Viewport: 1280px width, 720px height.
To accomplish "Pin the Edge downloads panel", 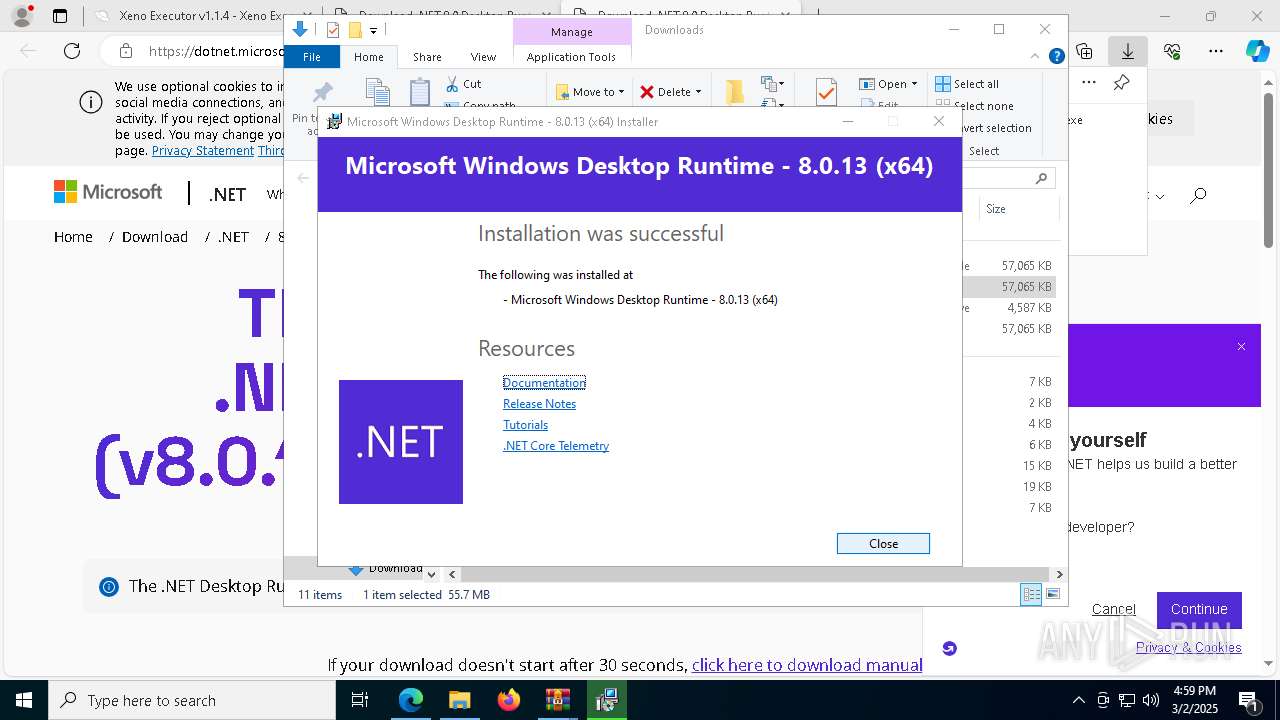I will [1122, 83].
